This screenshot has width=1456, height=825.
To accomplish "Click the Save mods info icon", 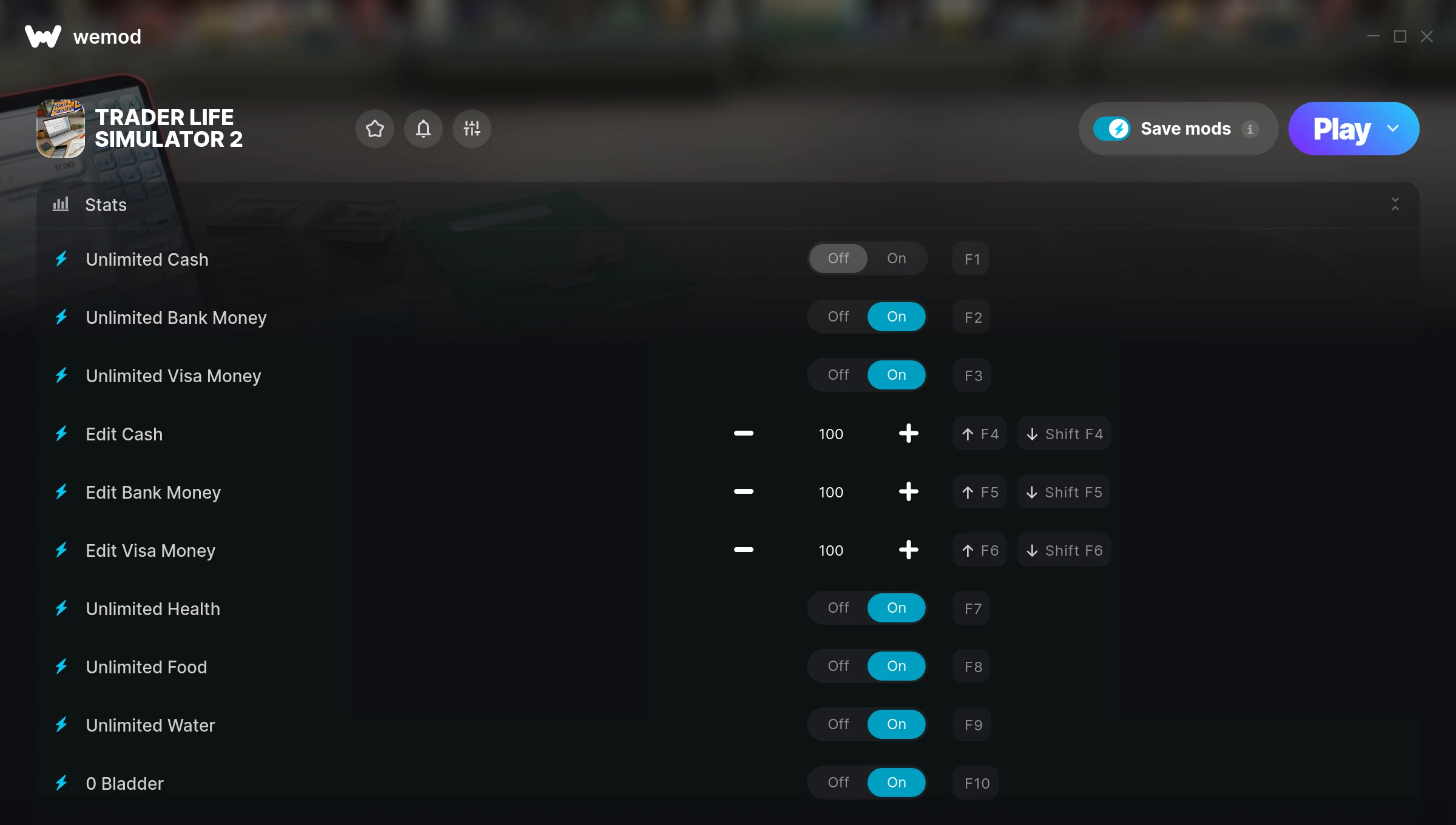I will (1250, 129).
